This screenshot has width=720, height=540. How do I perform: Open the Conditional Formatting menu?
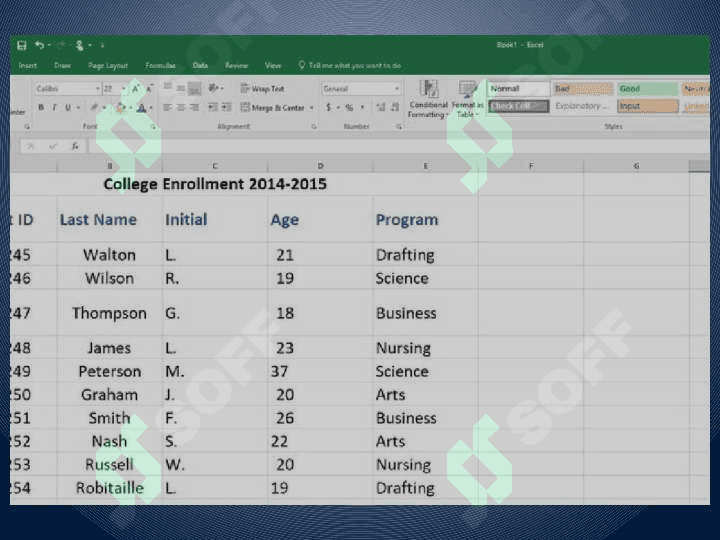point(428,99)
